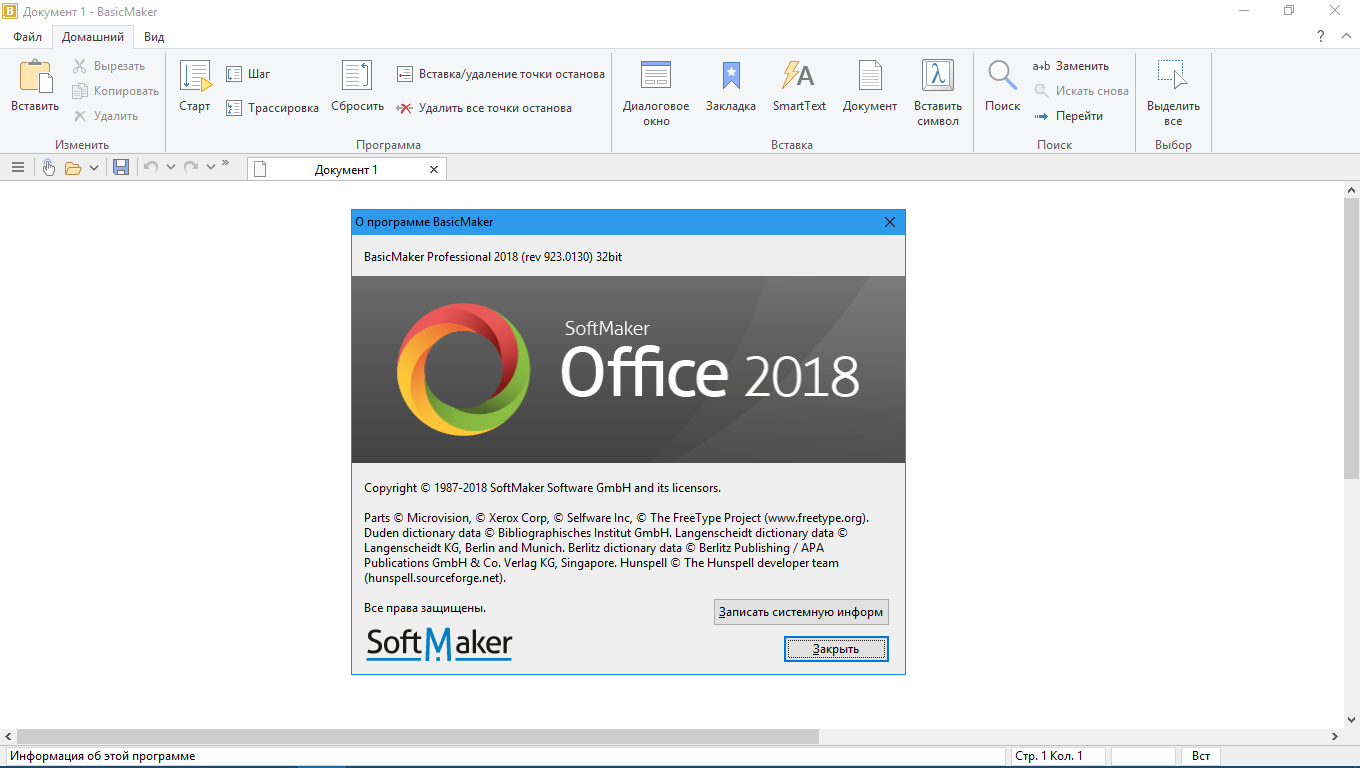Image resolution: width=1360 pixels, height=768 pixels.
Task: Click the Вставить paste icon
Action: pos(35,78)
